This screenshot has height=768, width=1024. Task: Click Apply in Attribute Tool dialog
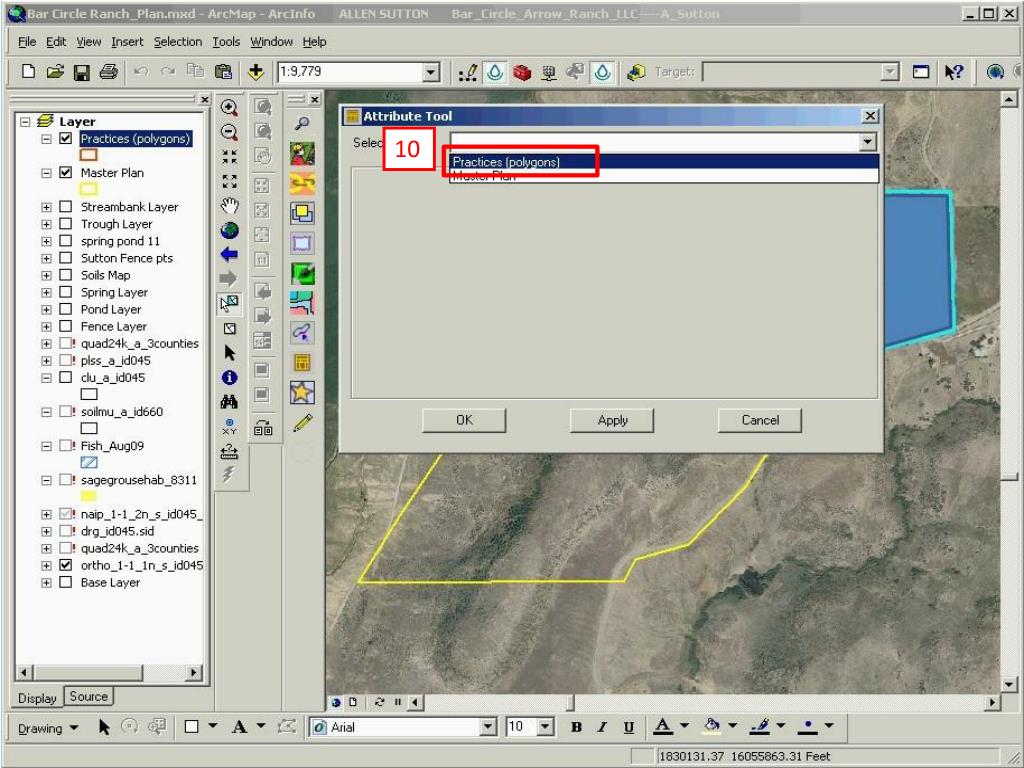click(612, 420)
